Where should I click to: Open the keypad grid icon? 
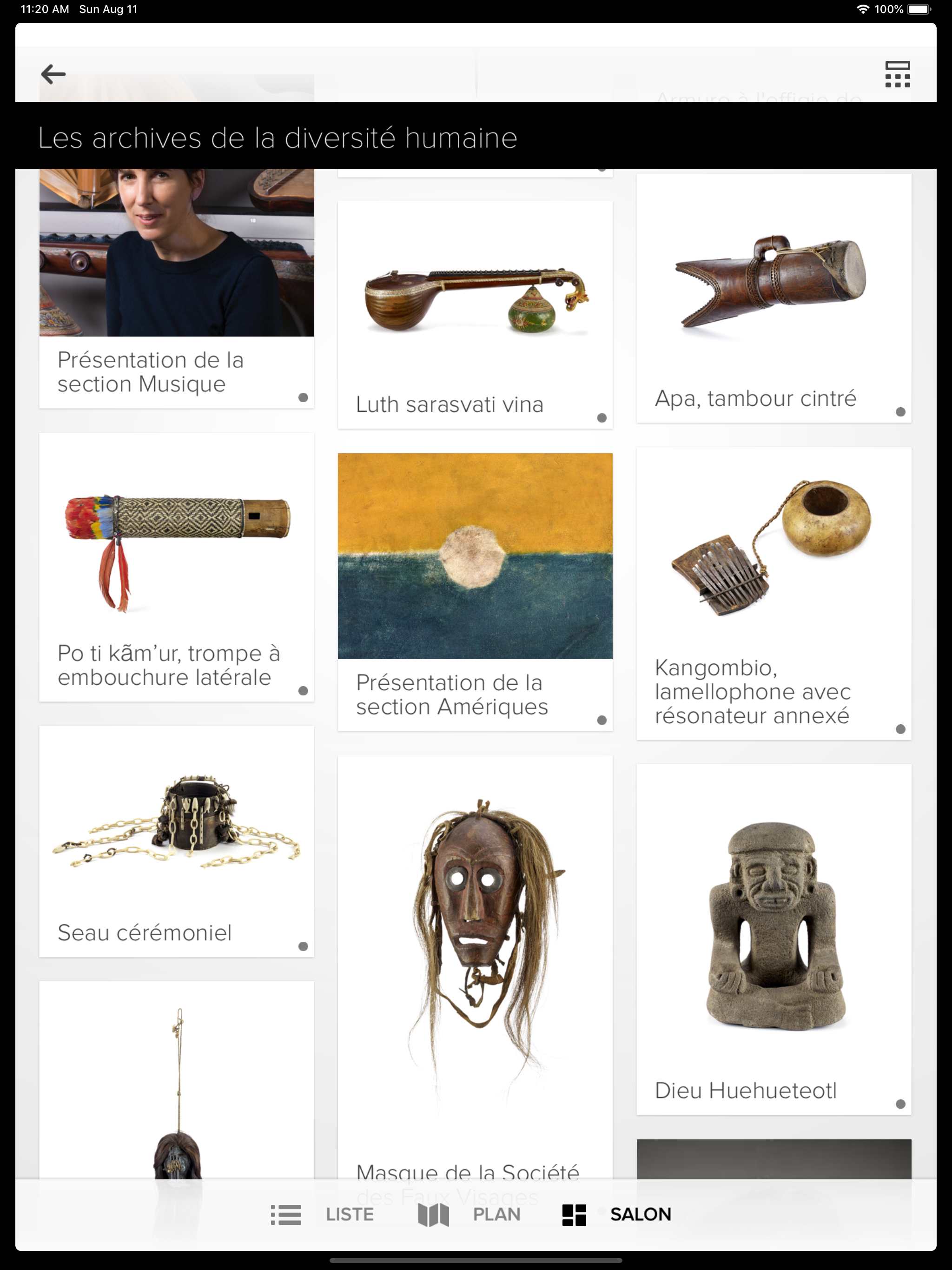[x=898, y=74]
